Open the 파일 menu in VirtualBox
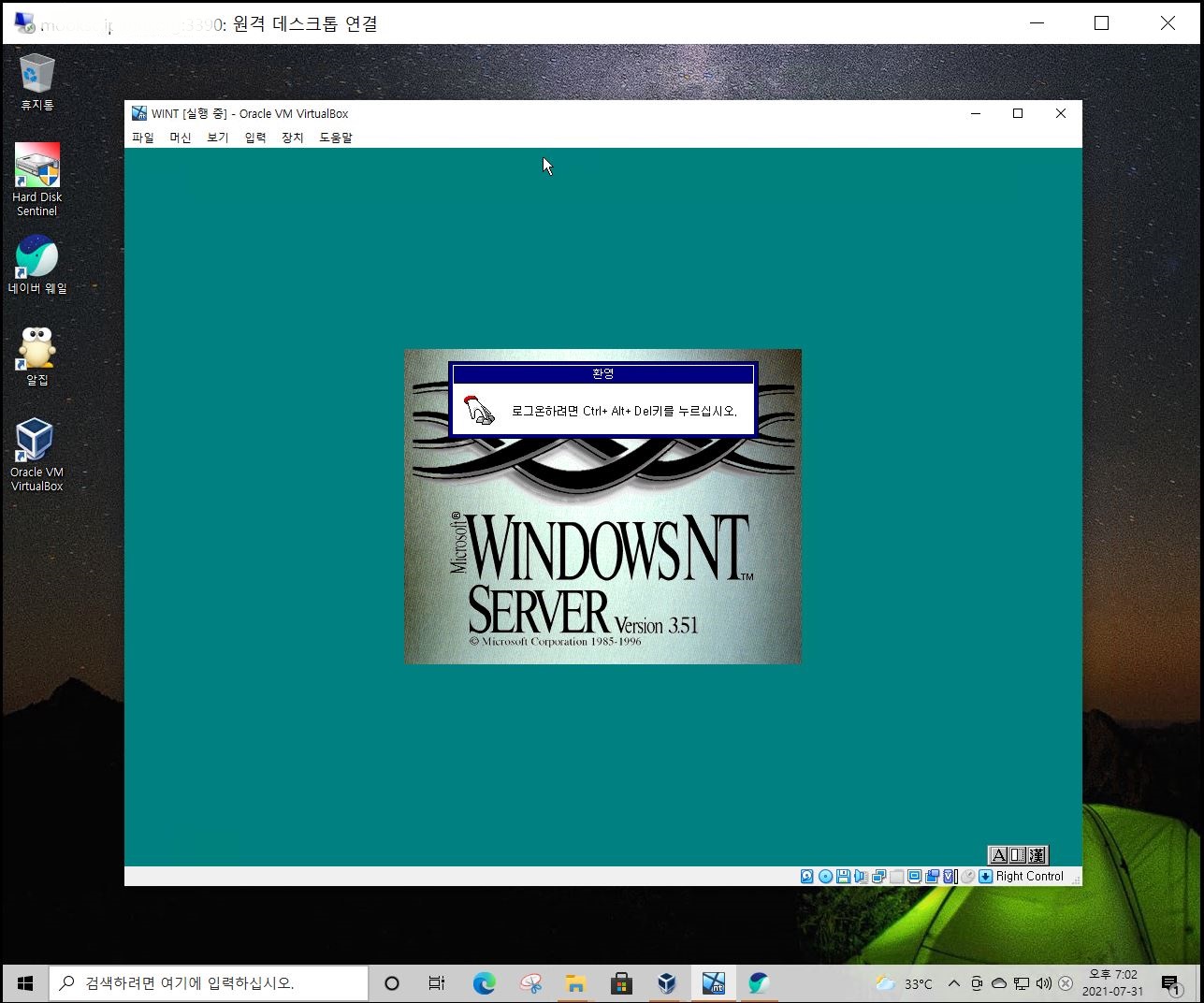Image resolution: width=1204 pixels, height=1003 pixels. (x=142, y=138)
